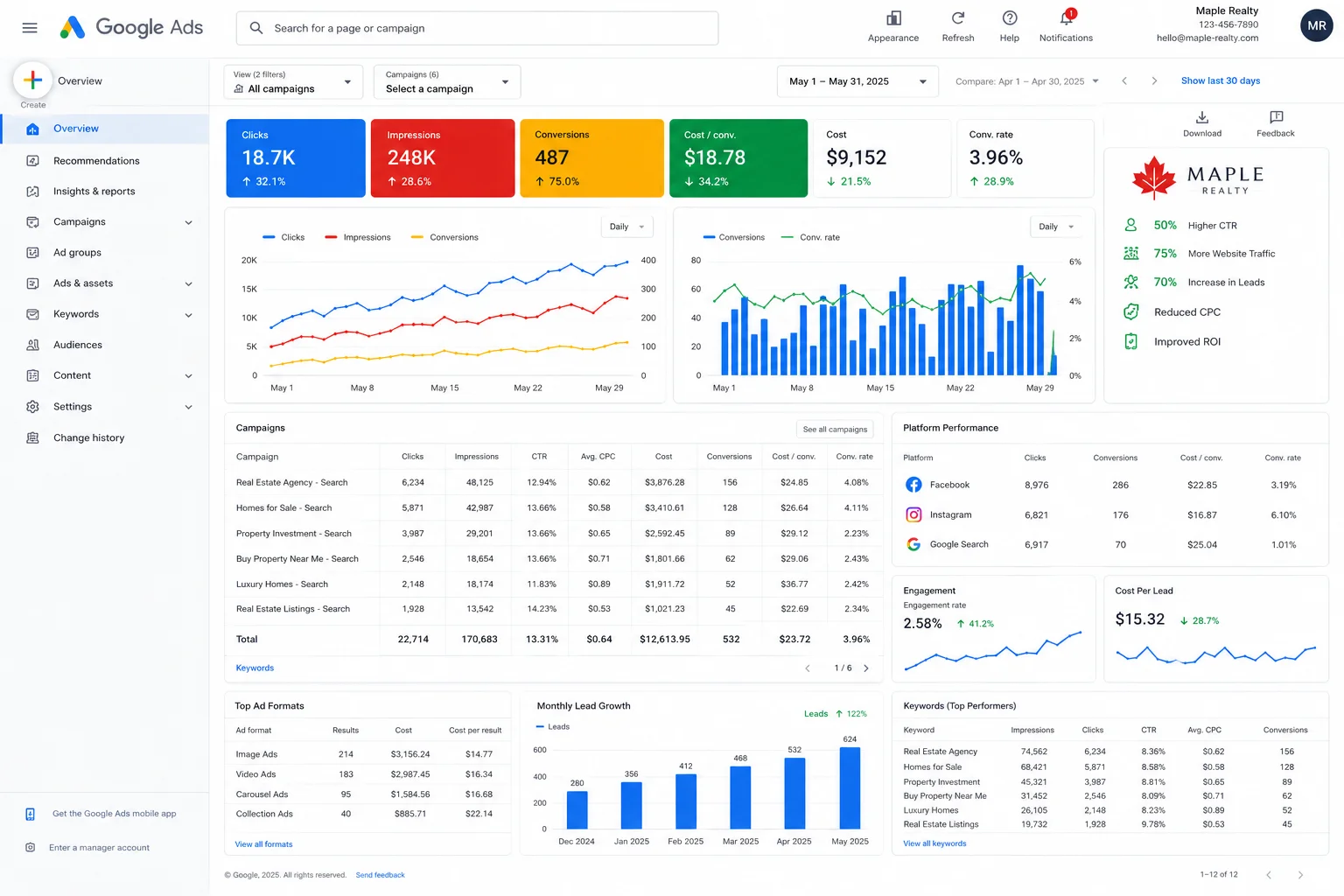Open the Select a campaign dropdown

(447, 82)
